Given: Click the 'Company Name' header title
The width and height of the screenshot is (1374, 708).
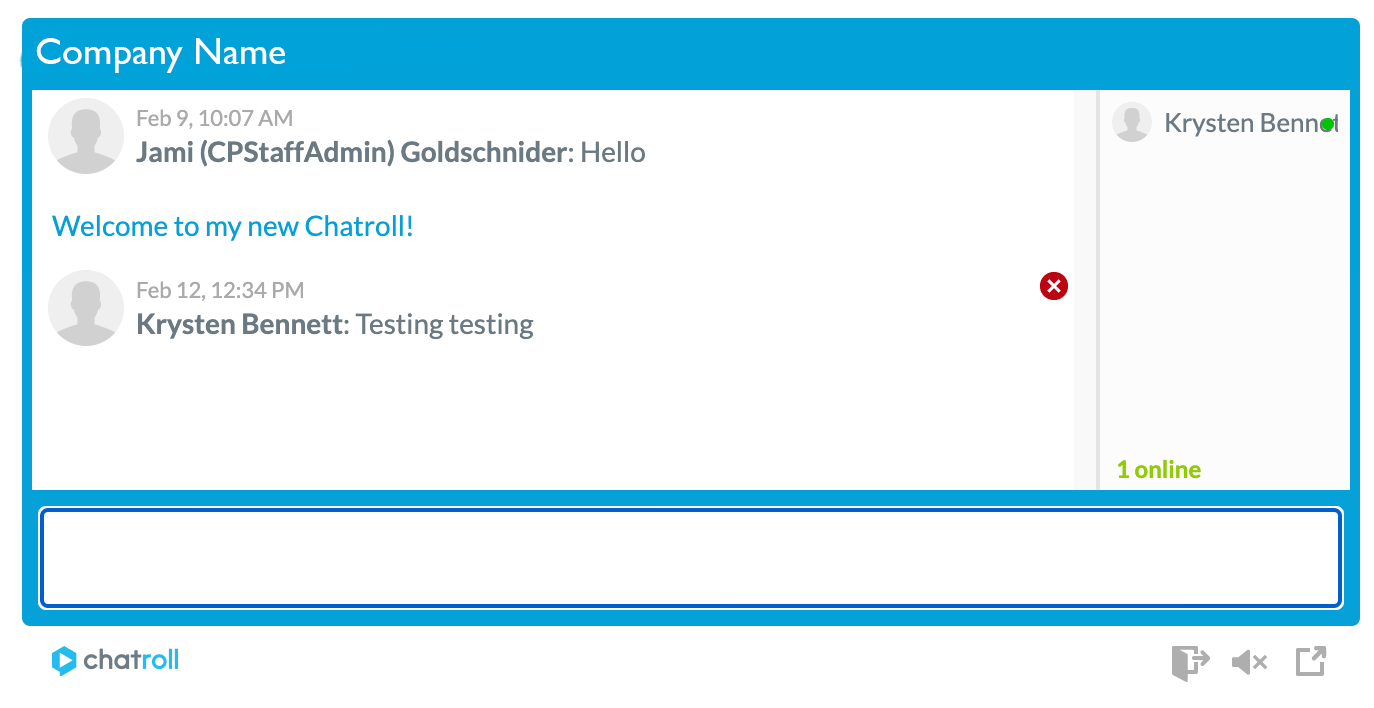Looking at the screenshot, I should click(x=161, y=52).
